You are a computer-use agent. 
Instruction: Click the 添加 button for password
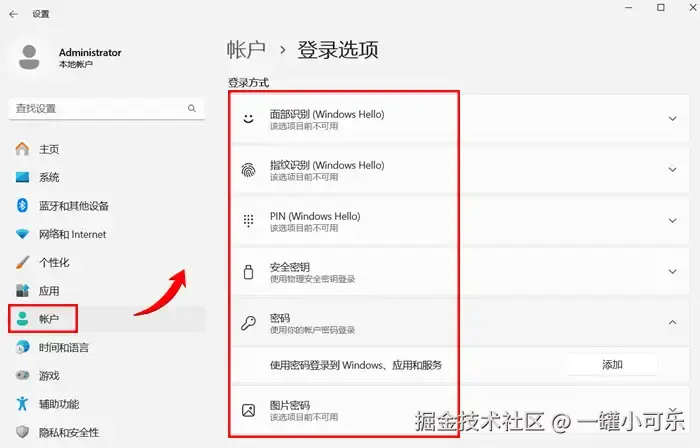click(x=612, y=365)
